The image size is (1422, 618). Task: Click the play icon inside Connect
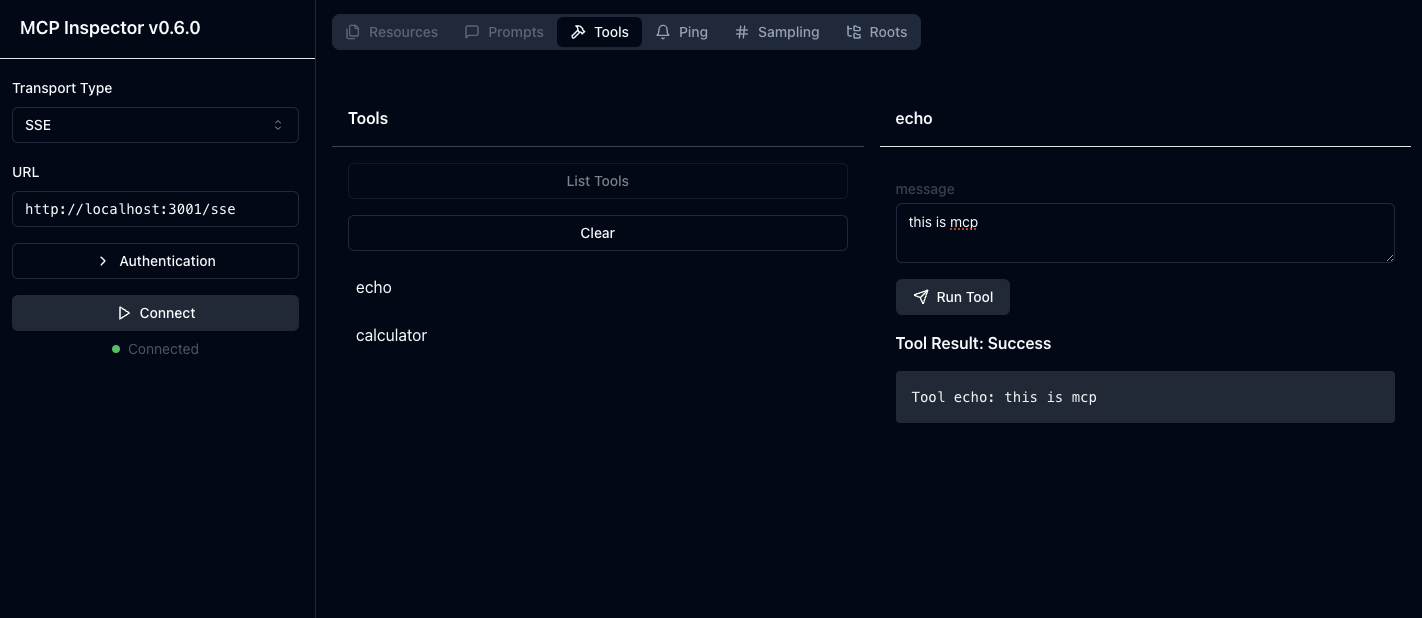(124, 313)
